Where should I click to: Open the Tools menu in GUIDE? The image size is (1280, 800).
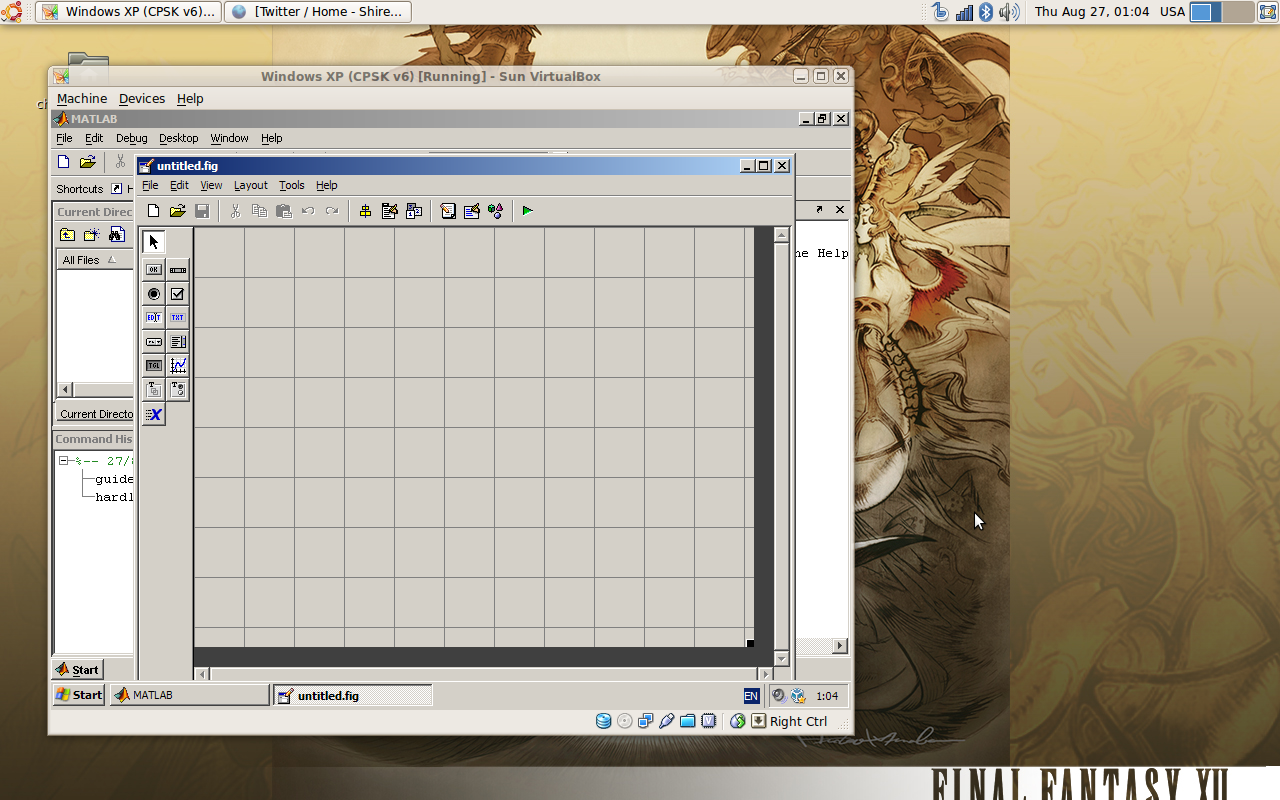pos(292,185)
